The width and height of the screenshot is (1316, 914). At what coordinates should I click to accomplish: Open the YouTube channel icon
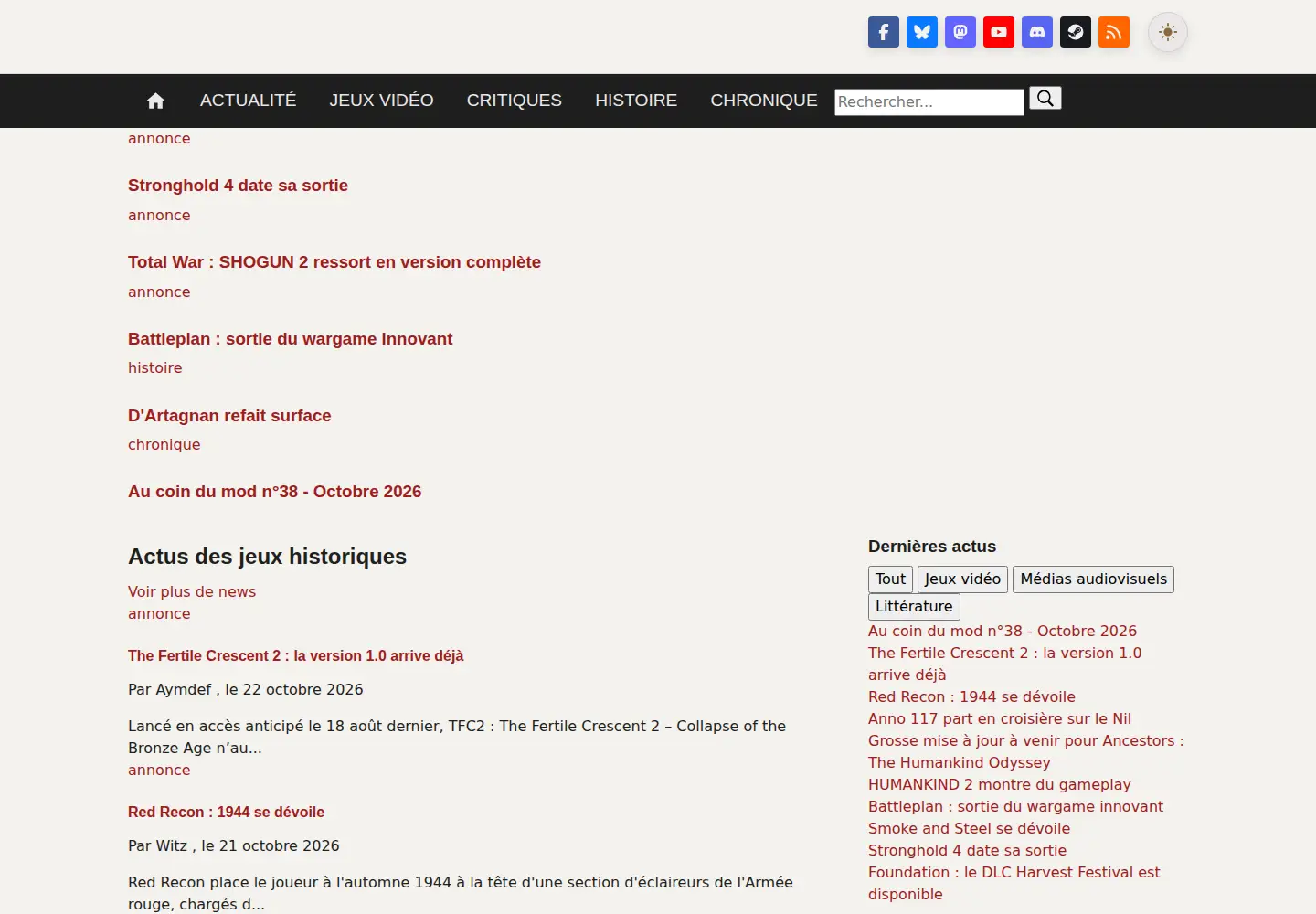tap(999, 32)
